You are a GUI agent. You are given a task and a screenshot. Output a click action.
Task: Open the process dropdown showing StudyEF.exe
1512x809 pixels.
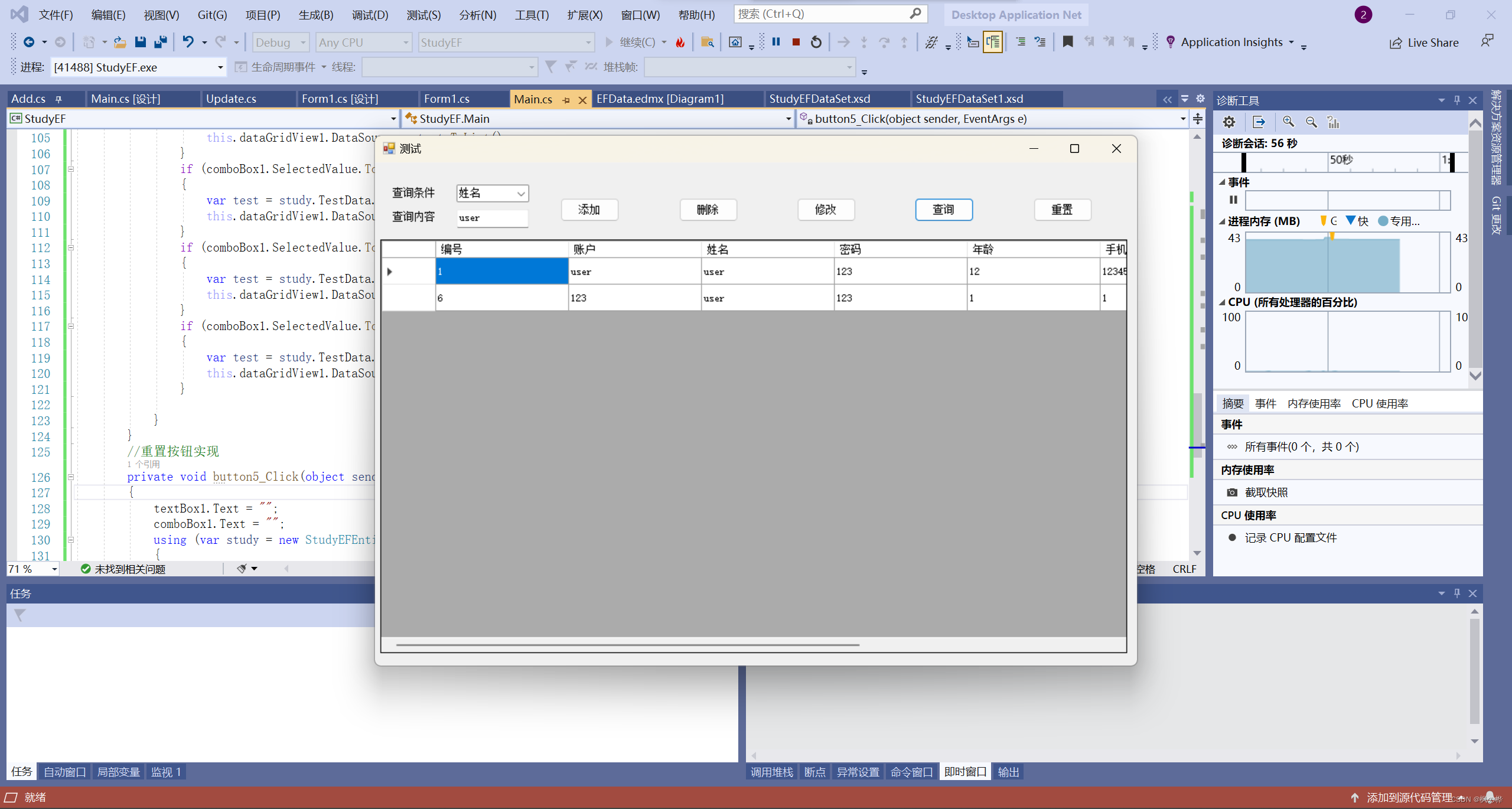220,67
